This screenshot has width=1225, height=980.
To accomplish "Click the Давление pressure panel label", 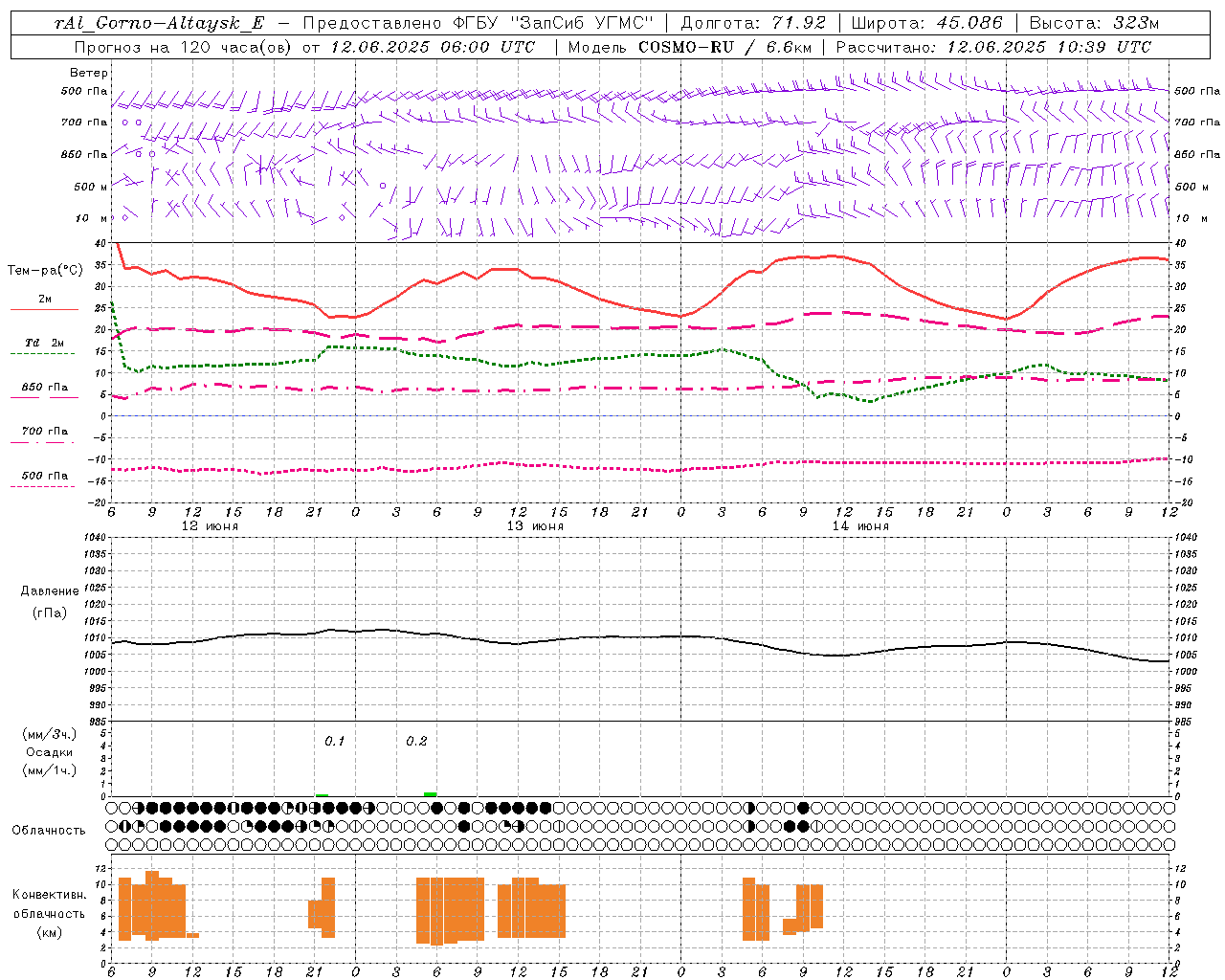I will pos(50,591).
